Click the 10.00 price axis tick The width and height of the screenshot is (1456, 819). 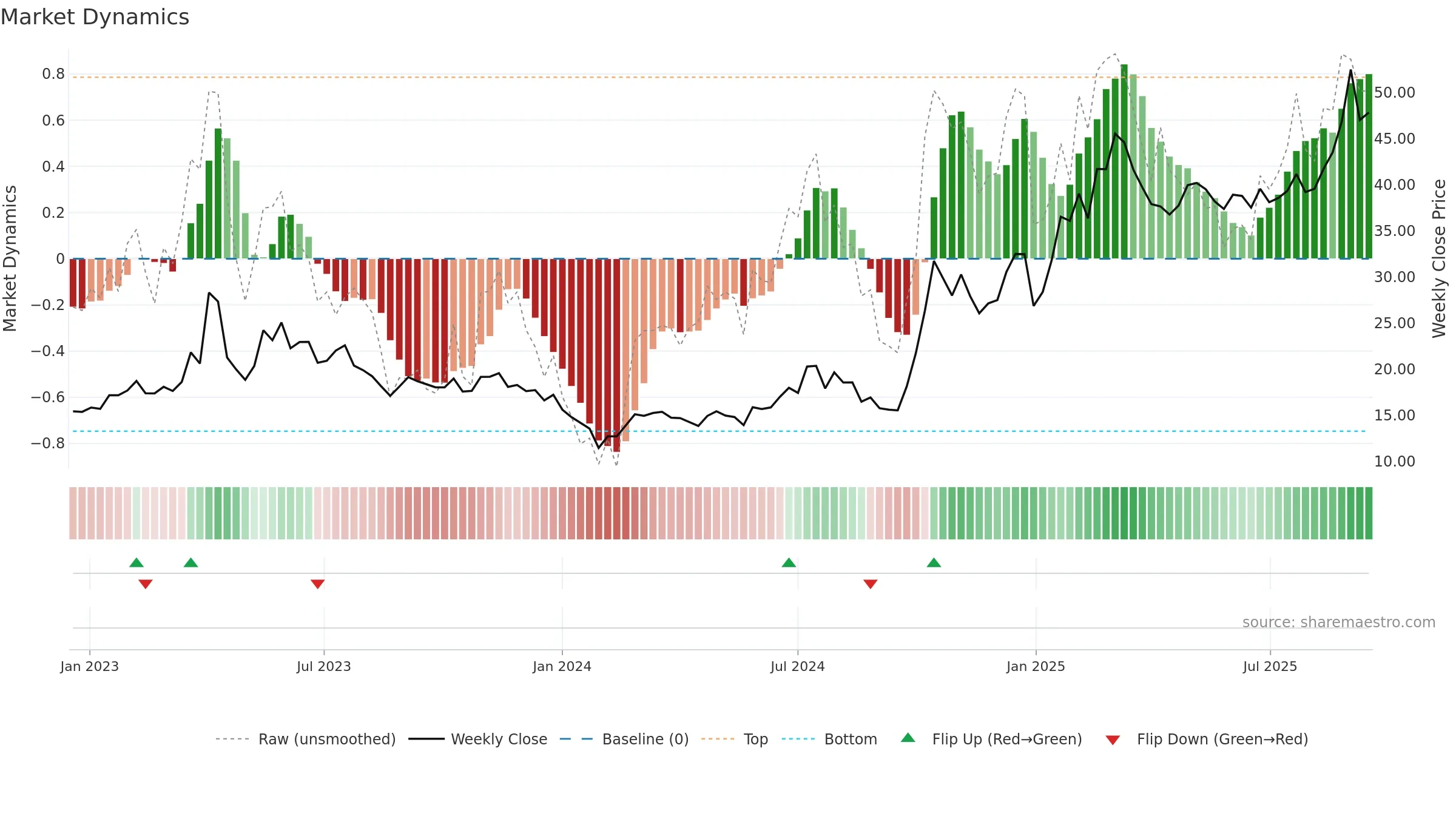[x=1395, y=461]
